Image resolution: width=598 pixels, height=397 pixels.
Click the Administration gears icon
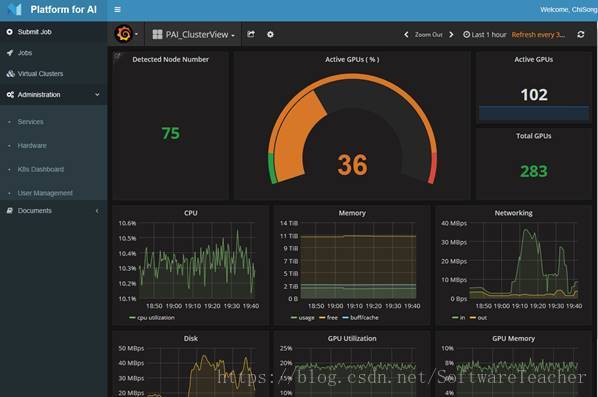10,95
